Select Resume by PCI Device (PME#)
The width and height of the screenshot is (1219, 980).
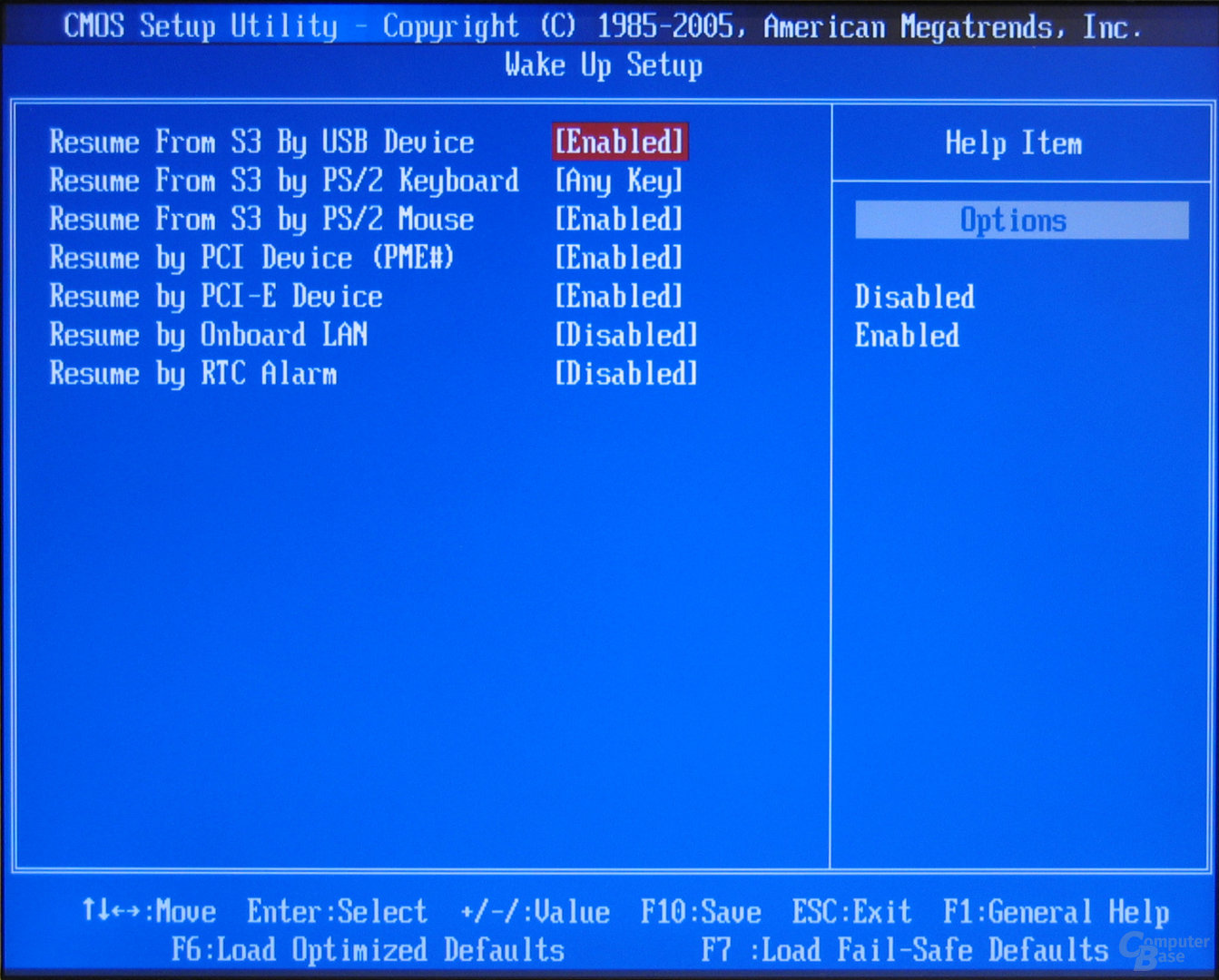tap(251, 259)
